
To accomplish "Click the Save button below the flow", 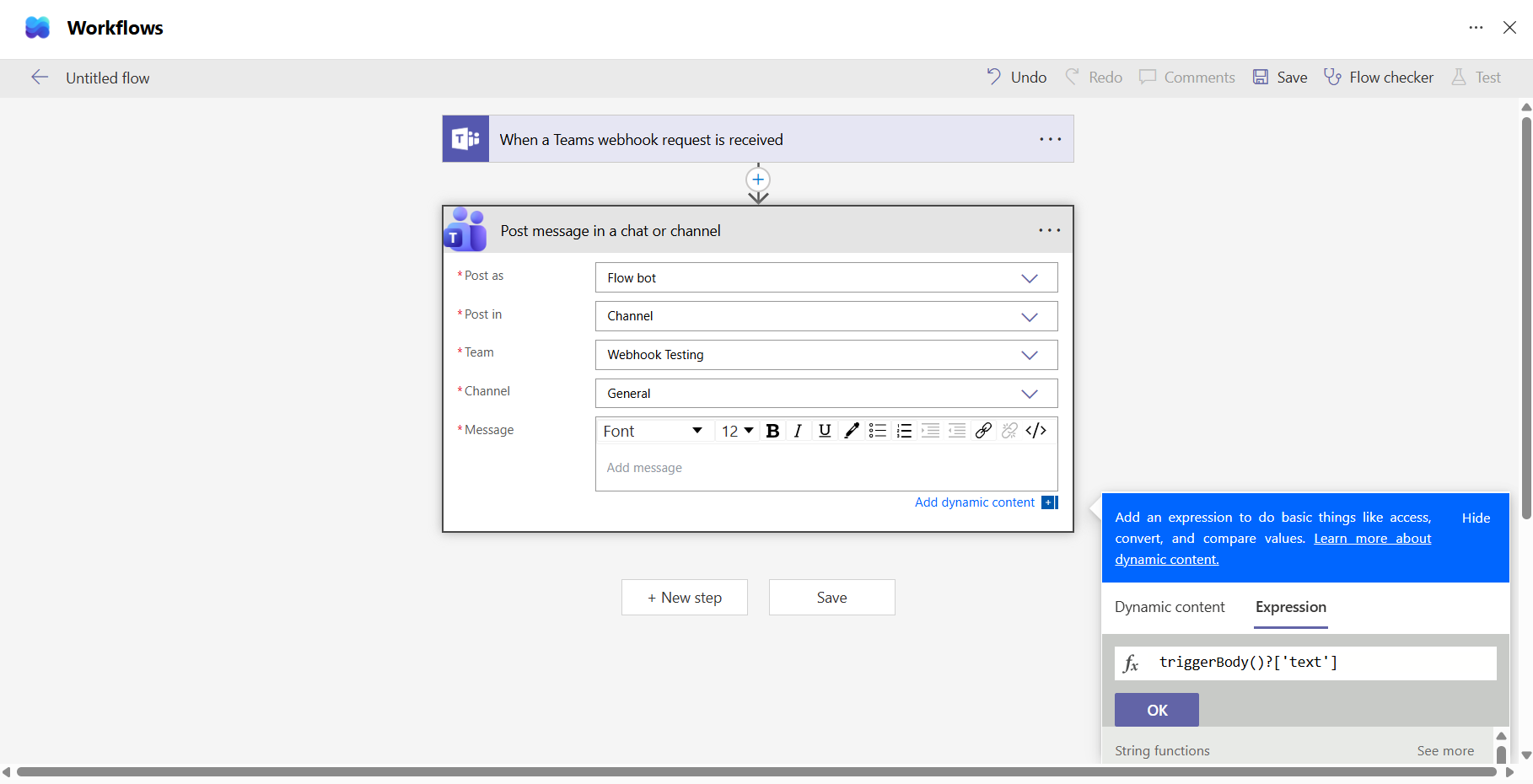I will coord(832,598).
